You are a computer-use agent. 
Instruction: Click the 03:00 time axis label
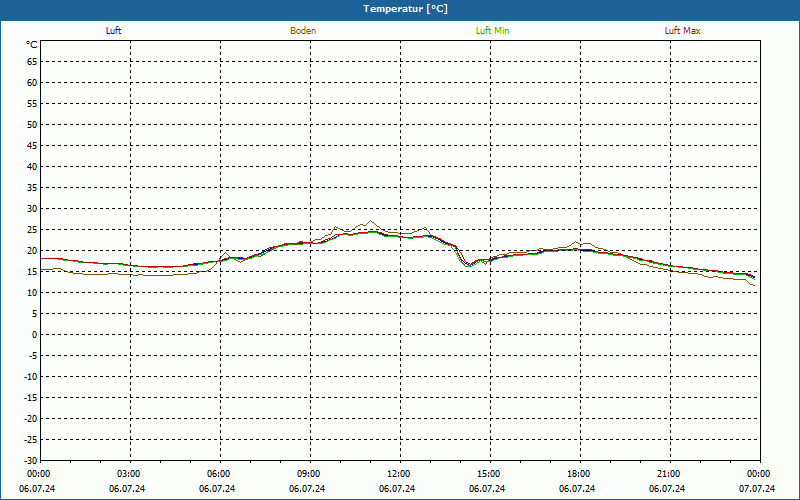pyautogui.click(x=129, y=474)
